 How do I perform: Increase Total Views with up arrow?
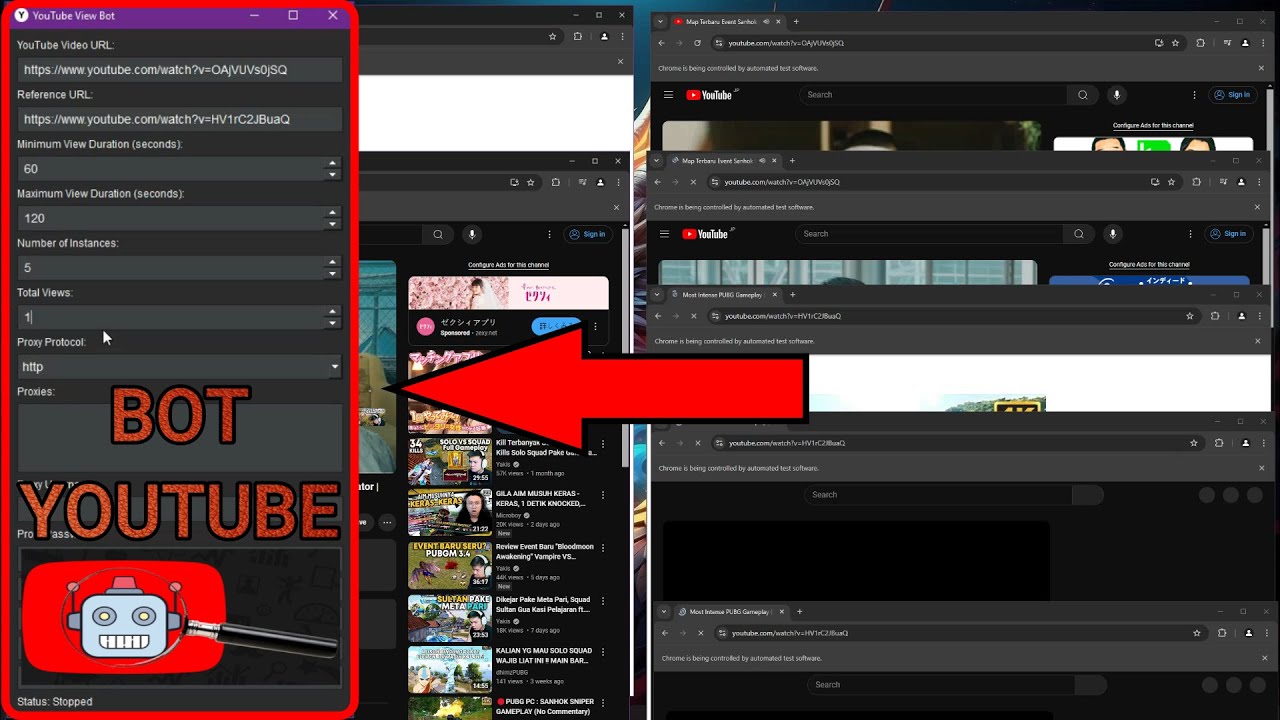coord(333,312)
